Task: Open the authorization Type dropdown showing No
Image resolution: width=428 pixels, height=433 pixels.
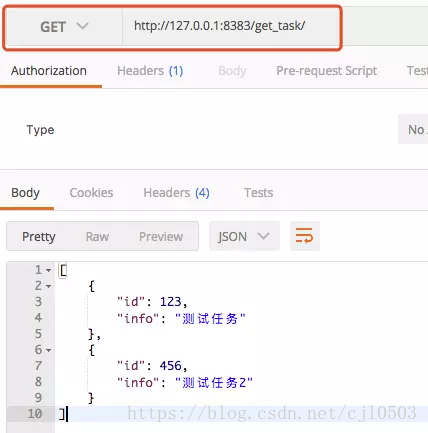Action: coord(413,129)
